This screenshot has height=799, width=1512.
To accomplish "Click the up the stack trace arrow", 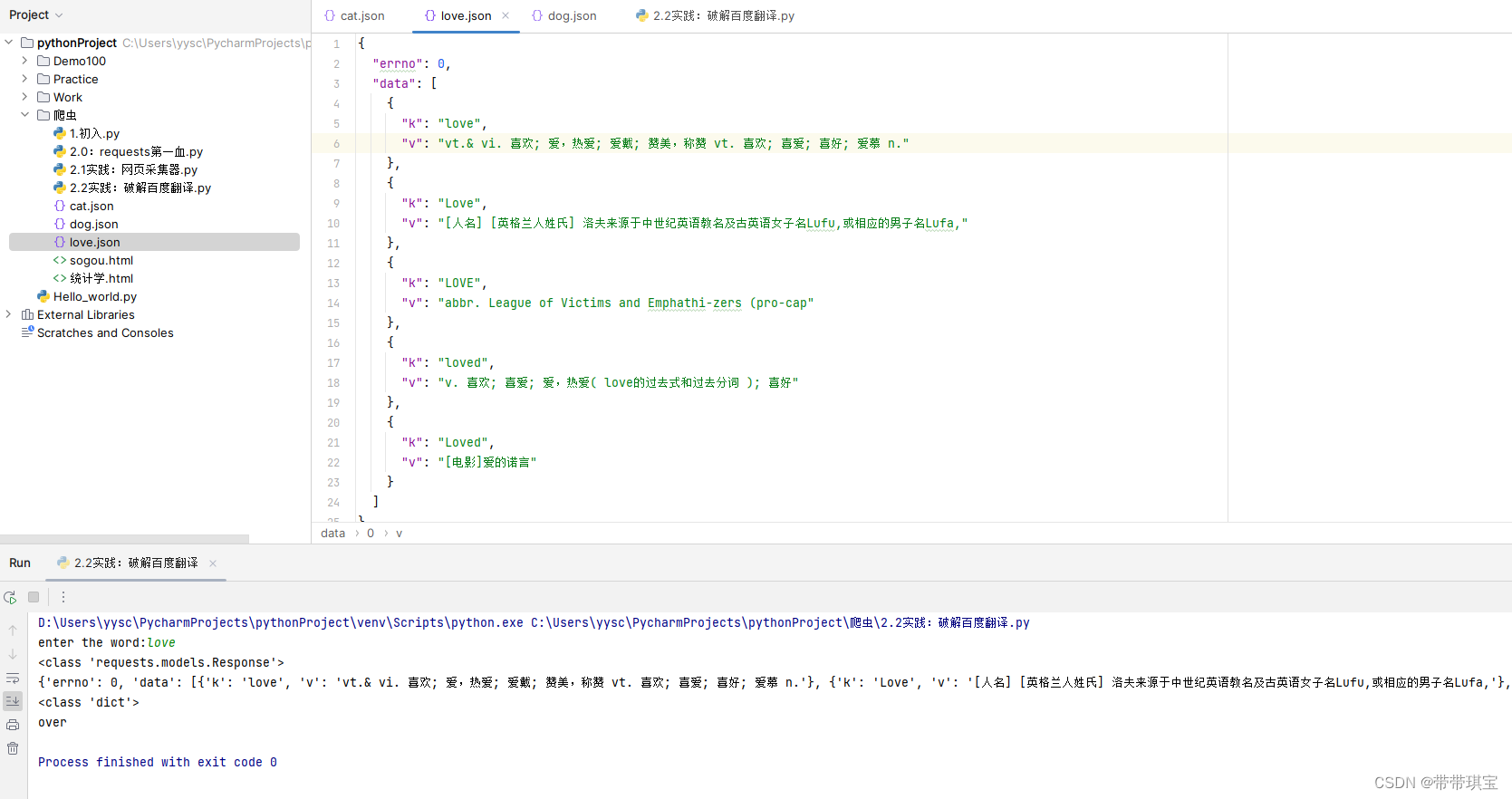I will 13,630.
